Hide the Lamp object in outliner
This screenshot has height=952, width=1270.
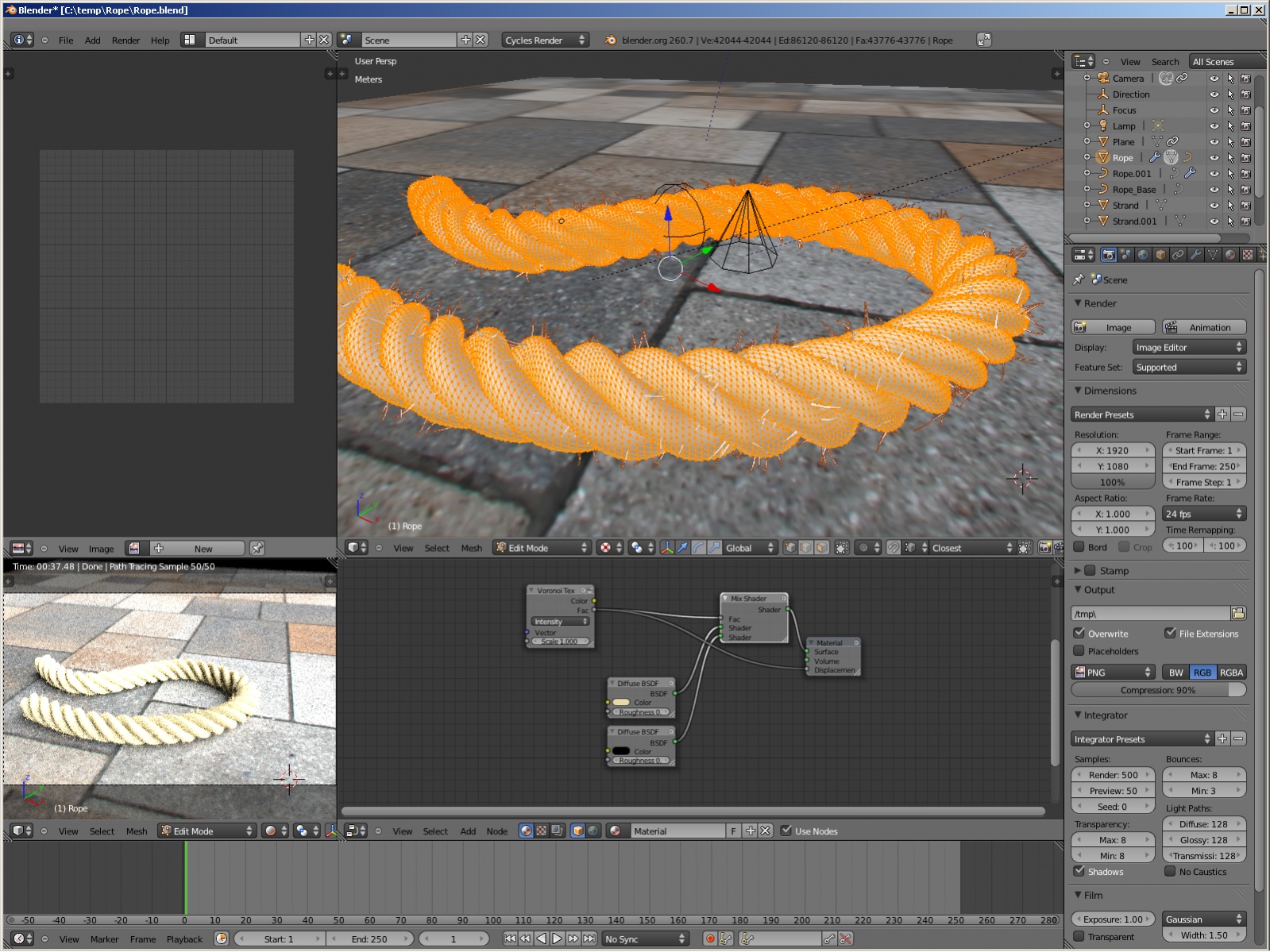[1214, 126]
